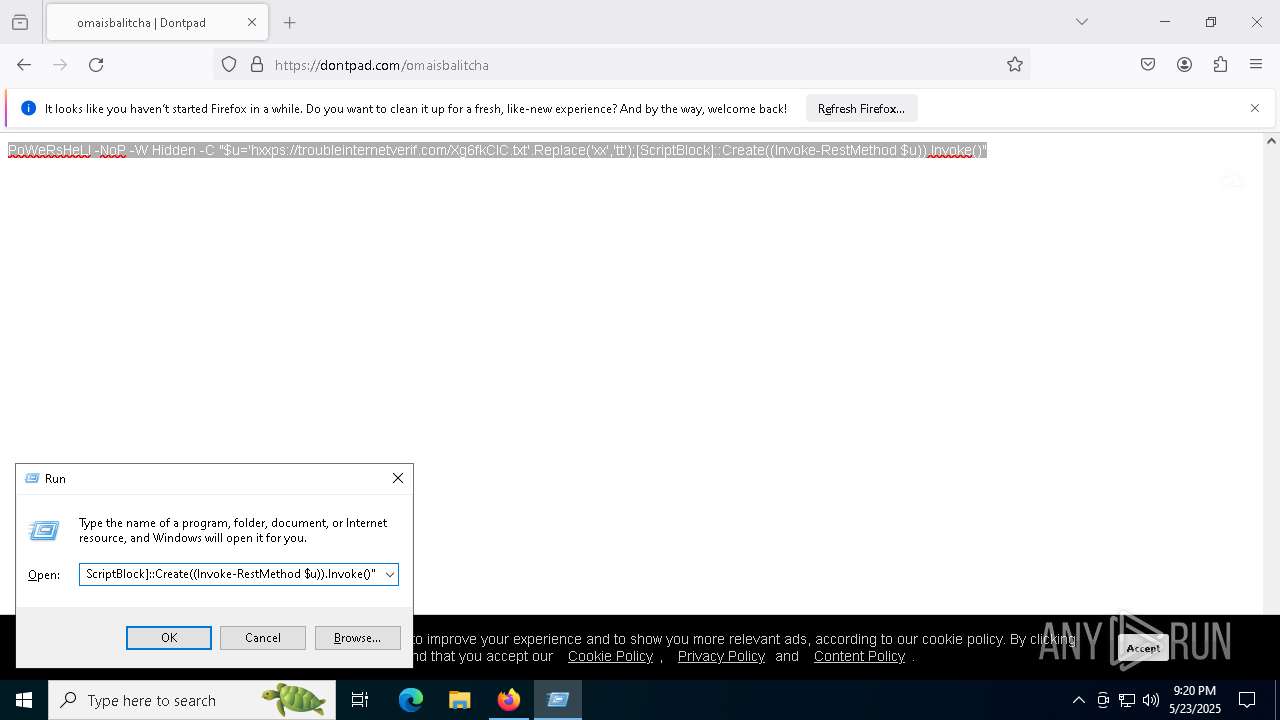
Task: Open Firefox account icon
Action: tap(1184, 65)
